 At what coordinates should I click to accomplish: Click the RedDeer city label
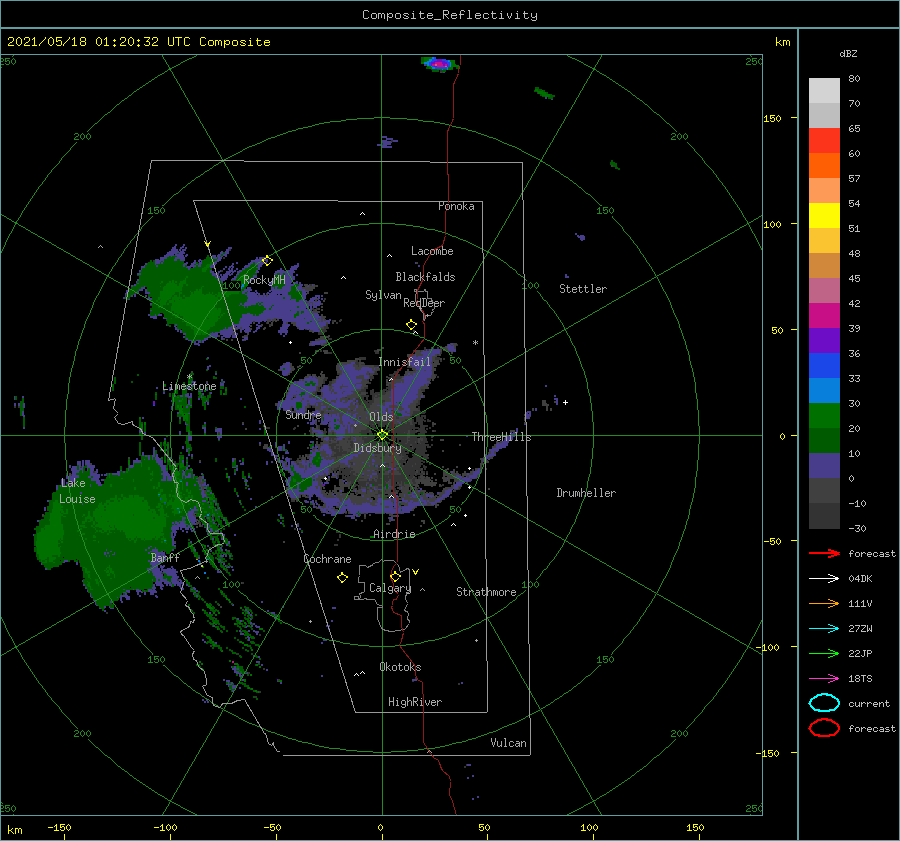tap(424, 303)
